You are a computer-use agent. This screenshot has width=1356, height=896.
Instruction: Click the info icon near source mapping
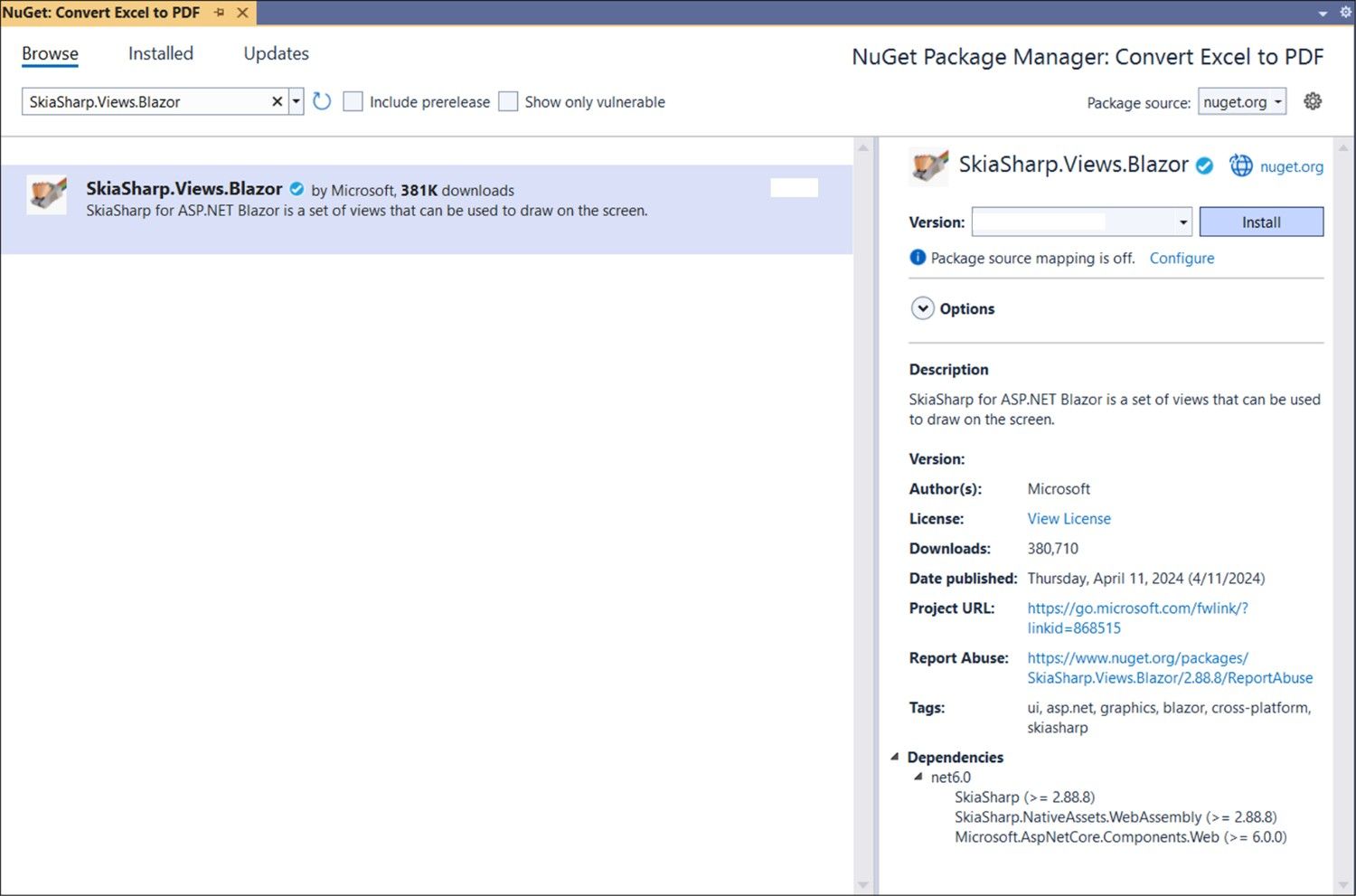(918, 258)
